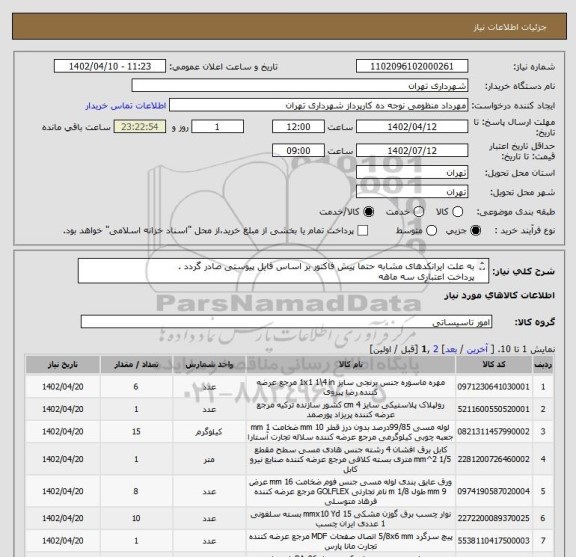Select the کالا radio button
576x557 pixels.
tap(457, 212)
